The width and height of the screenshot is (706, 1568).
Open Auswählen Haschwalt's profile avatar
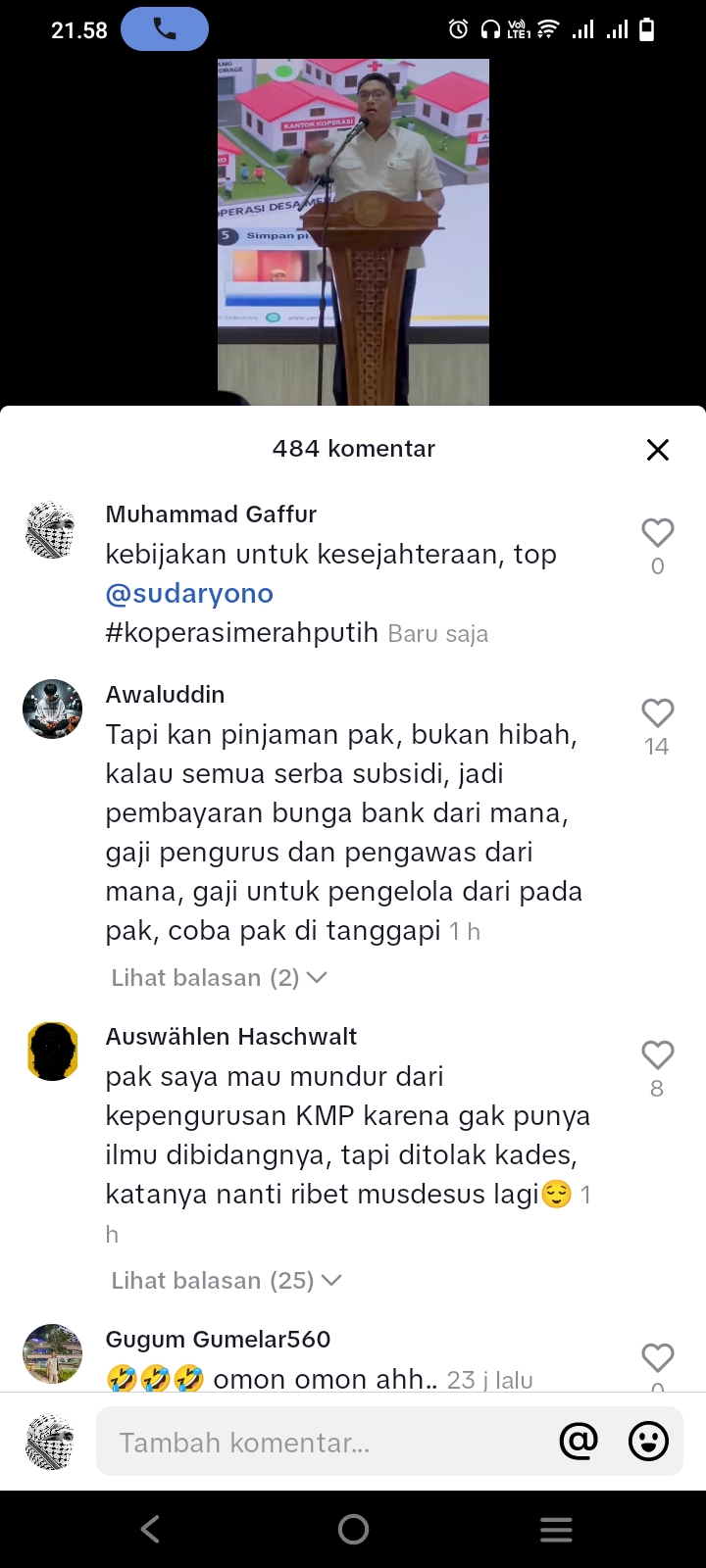52,1051
